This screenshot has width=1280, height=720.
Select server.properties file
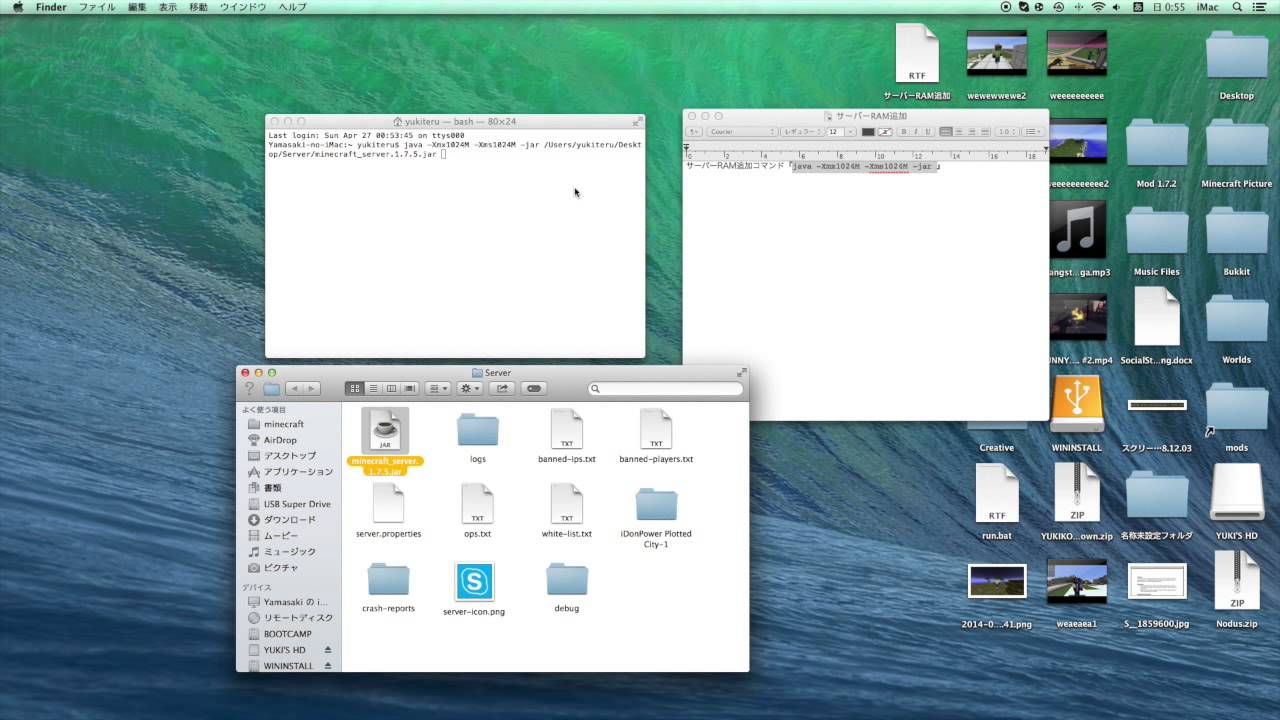tap(388, 504)
